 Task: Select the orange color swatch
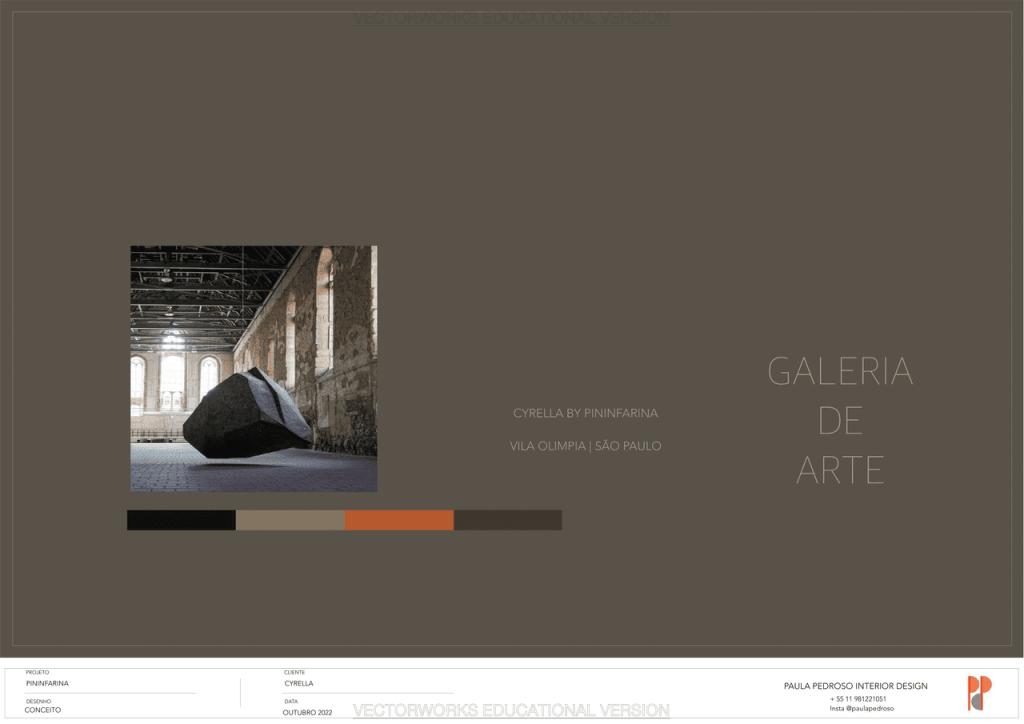click(399, 520)
